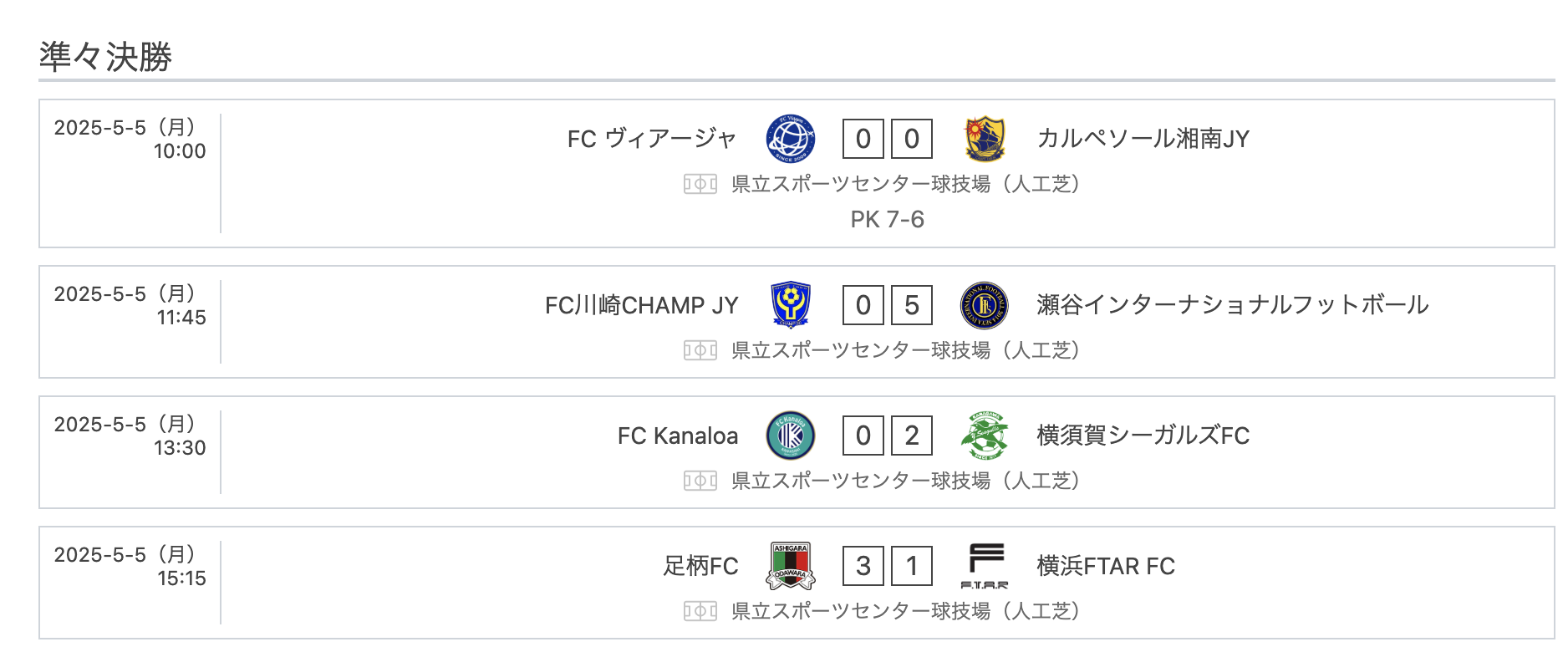This screenshot has height=647, width=1568.
Task: Click the カルペソール湘南JY team crest
Action: 985,139
